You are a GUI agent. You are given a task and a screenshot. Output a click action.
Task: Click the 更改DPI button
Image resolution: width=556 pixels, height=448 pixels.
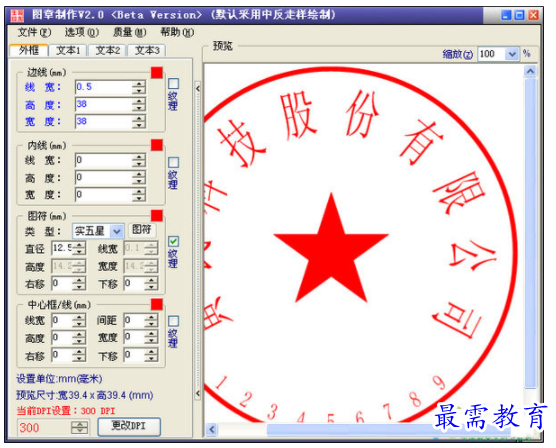pyautogui.click(x=129, y=427)
